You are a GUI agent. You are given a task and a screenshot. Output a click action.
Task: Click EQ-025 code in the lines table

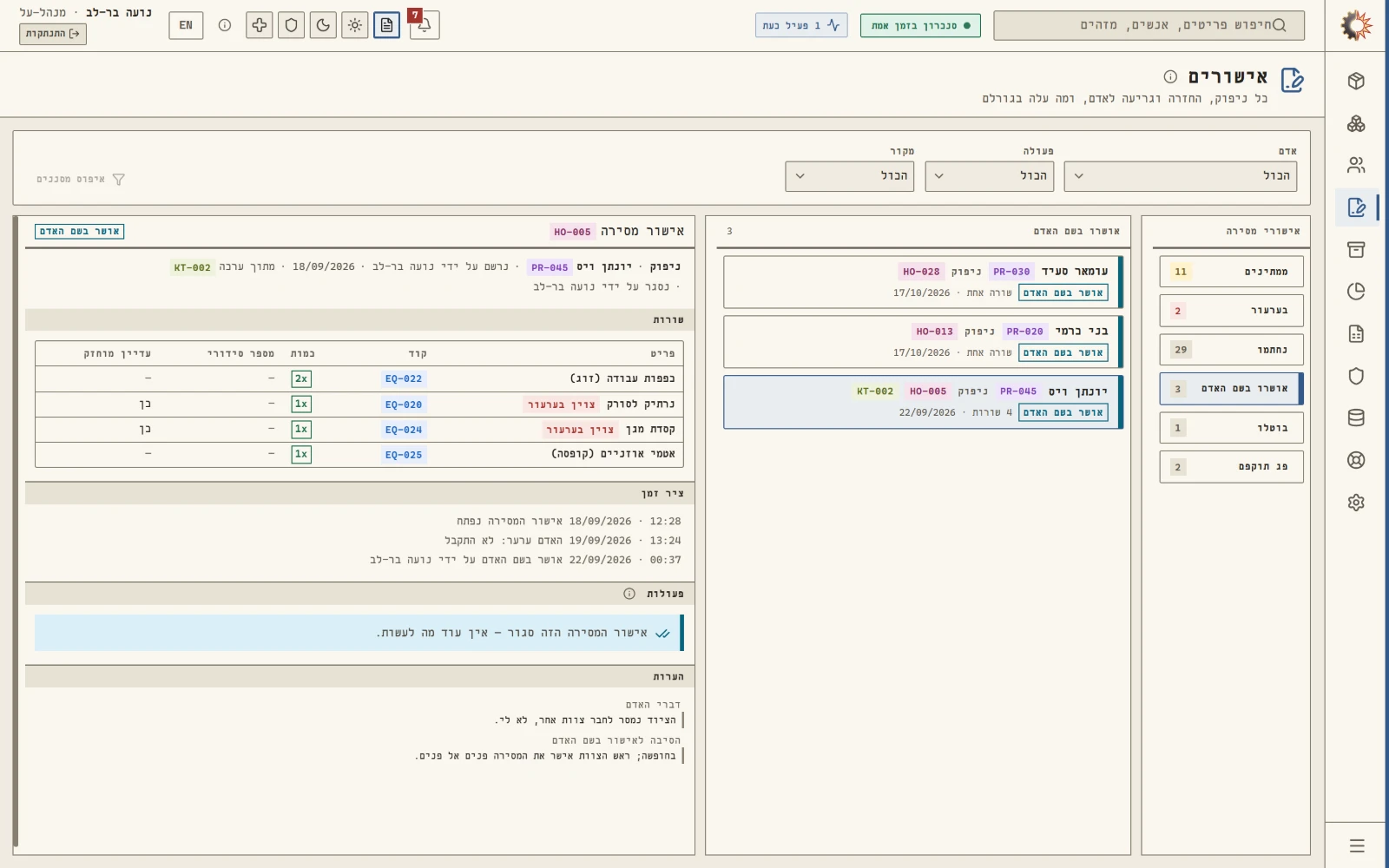point(404,455)
